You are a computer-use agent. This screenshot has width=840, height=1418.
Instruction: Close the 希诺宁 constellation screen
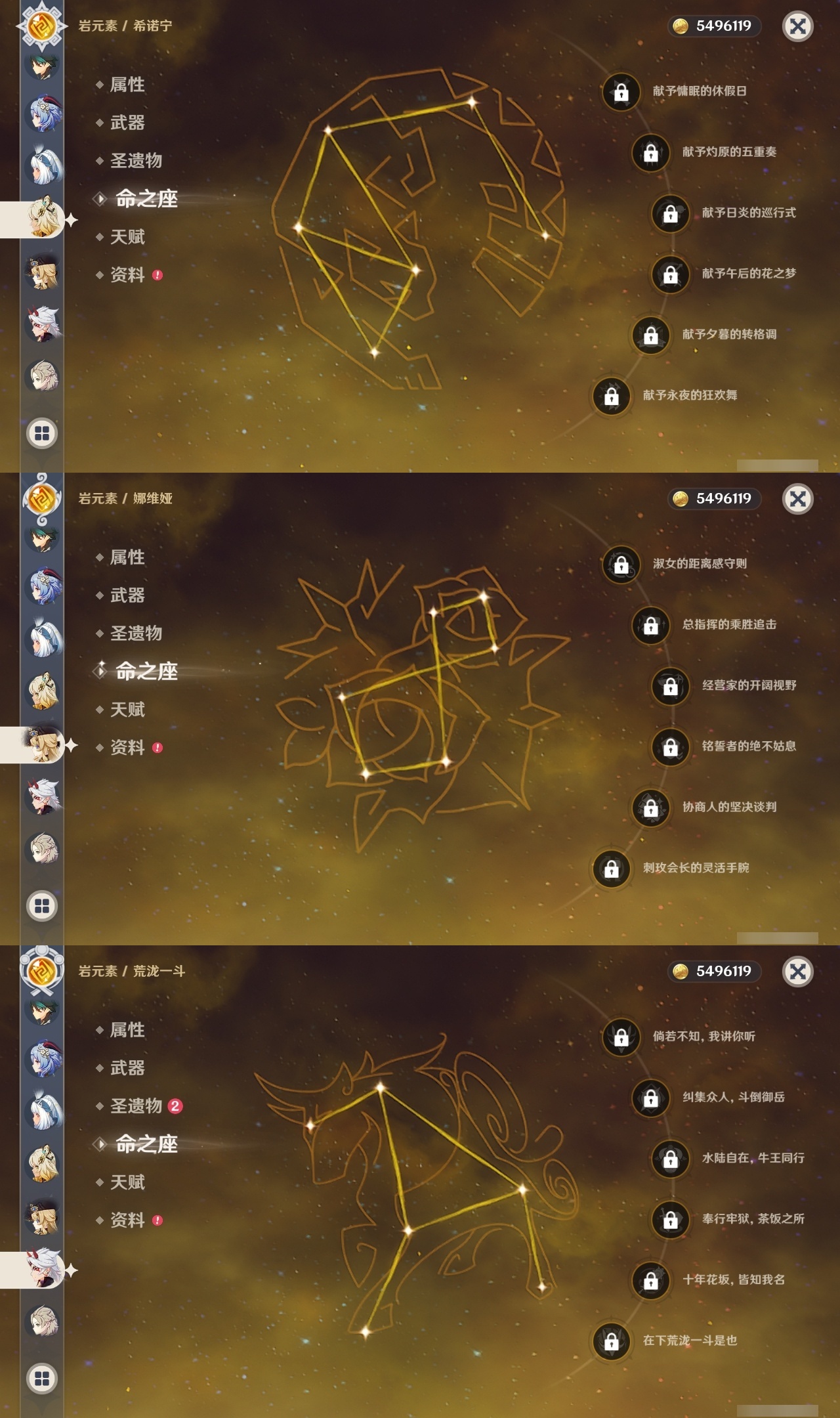pos(798,26)
